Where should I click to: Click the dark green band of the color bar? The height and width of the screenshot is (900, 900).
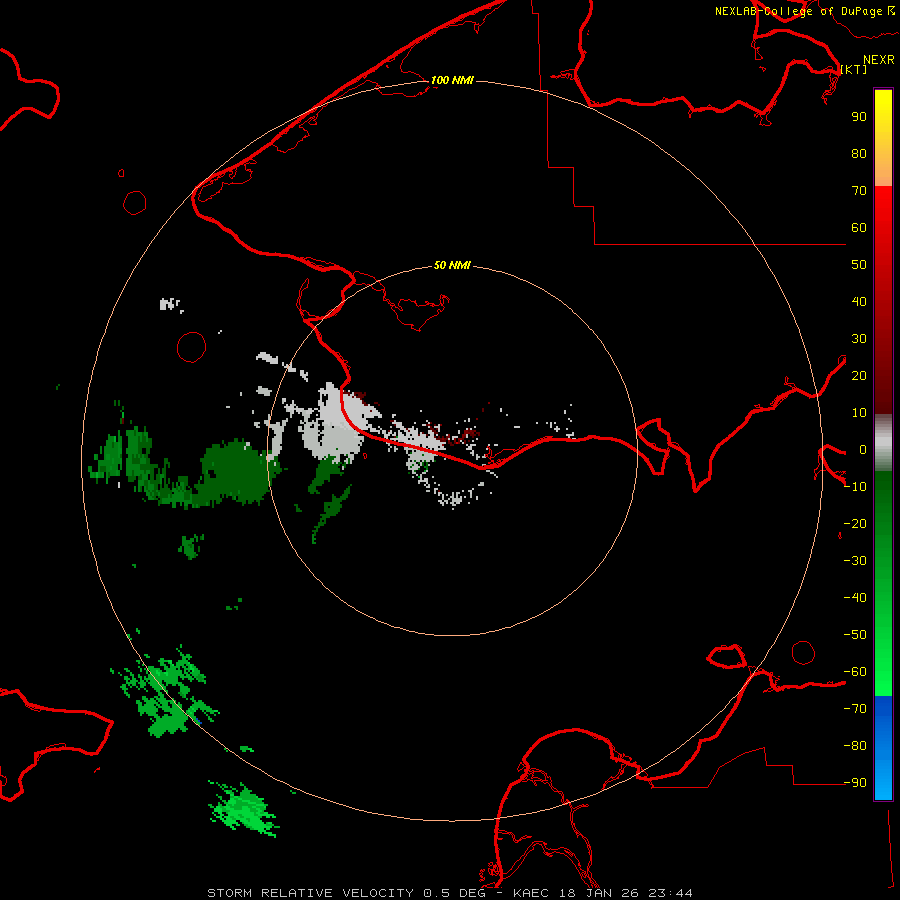pos(883,499)
